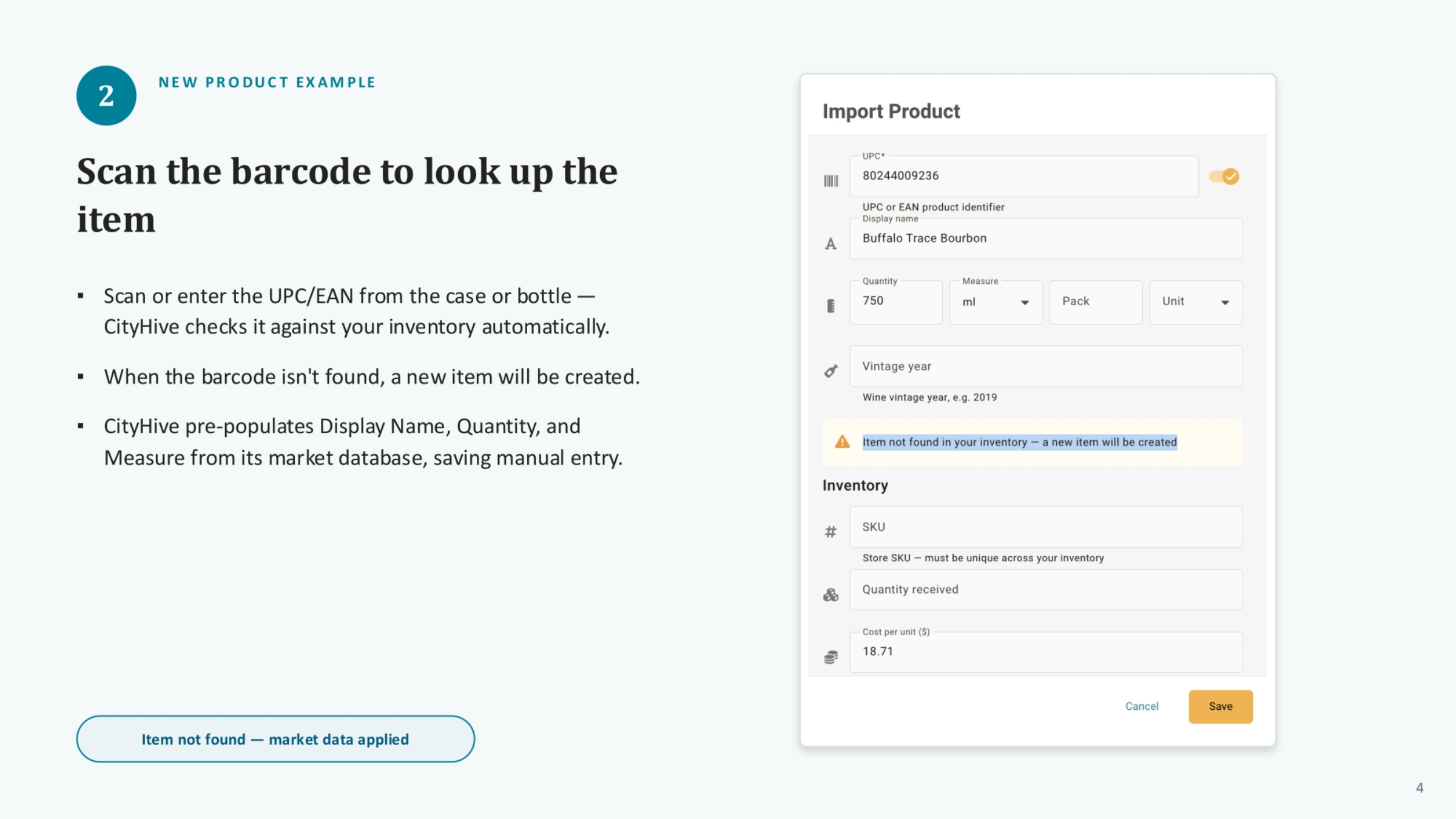Click the highlighted 'Item not found in your inventory' message
Screen dimensions: 1456x819
1020,442
